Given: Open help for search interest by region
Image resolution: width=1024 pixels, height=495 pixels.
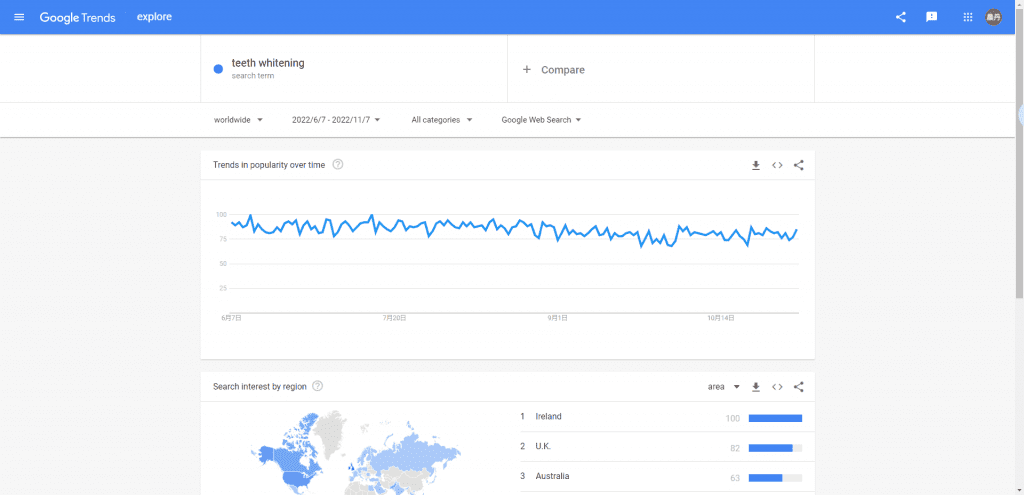Looking at the screenshot, I should click(x=318, y=386).
